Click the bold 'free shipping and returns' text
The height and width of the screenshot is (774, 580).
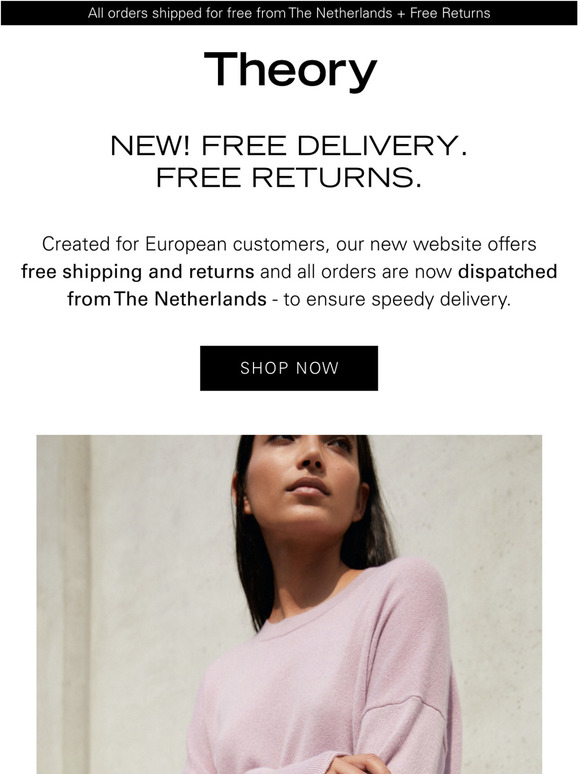pyautogui.click(x=138, y=272)
